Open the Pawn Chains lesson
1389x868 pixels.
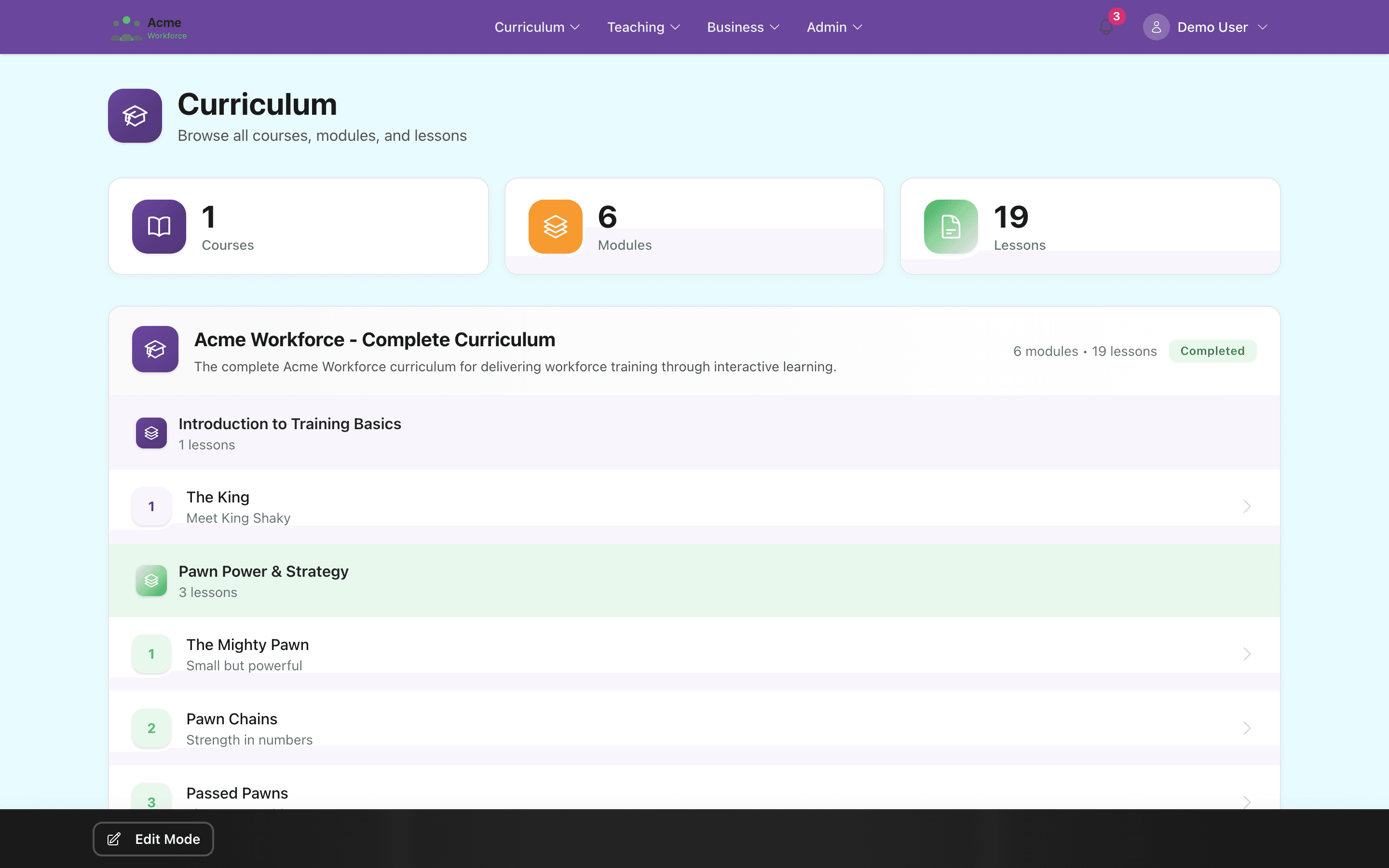[694, 728]
